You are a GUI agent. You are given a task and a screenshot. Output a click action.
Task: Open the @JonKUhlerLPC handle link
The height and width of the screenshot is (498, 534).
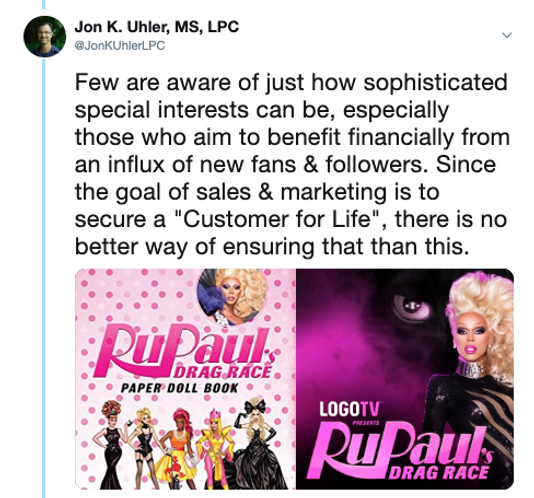point(120,45)
